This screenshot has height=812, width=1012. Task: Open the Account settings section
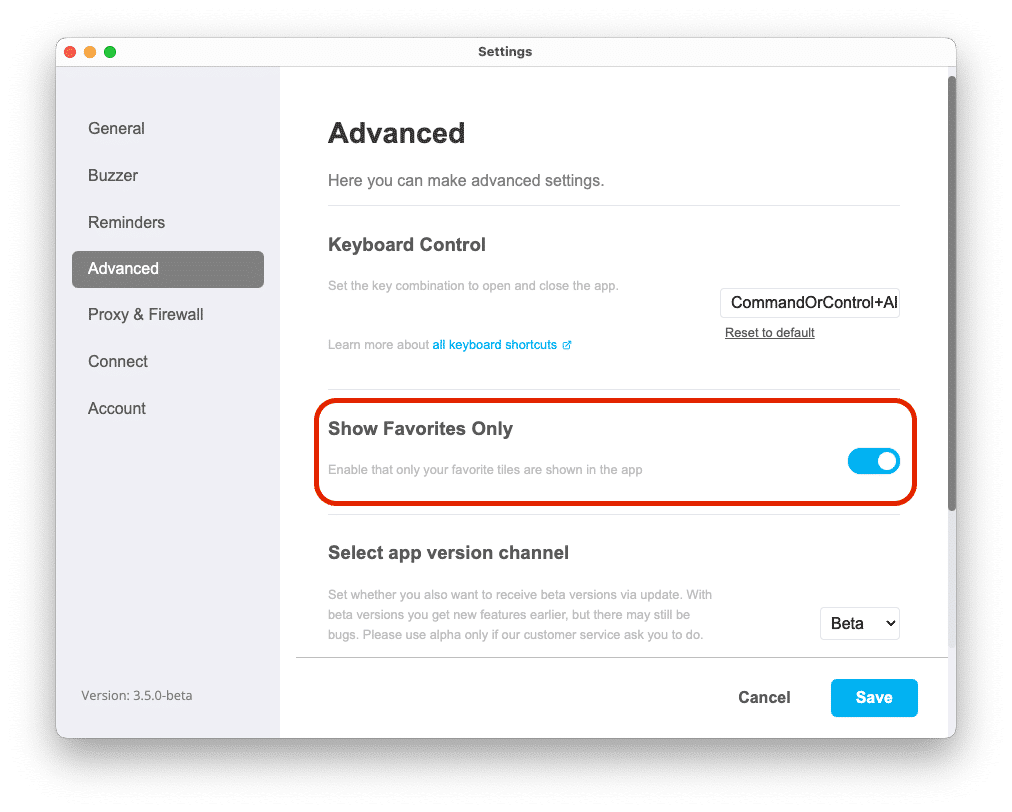point(117,409)
